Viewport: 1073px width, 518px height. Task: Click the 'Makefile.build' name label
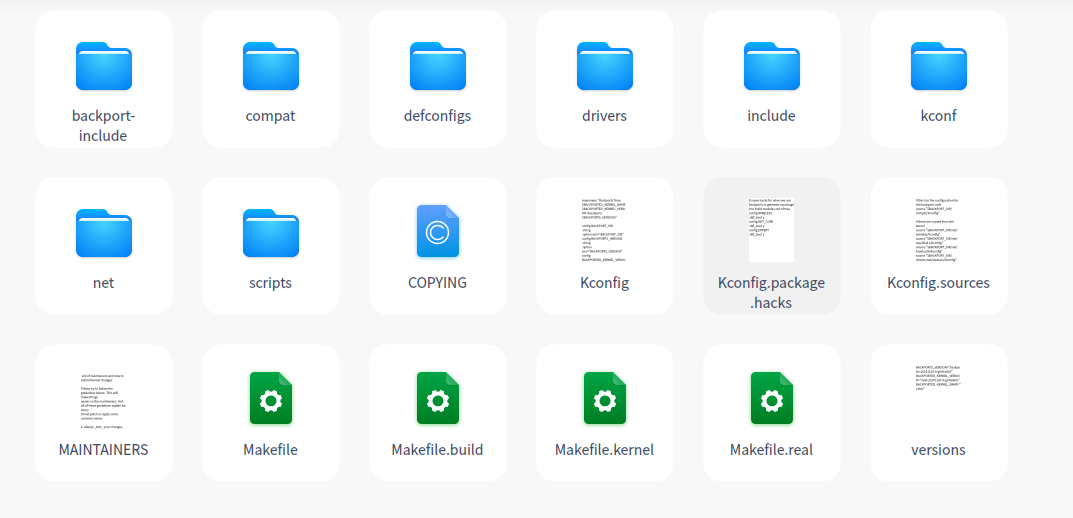437,450
